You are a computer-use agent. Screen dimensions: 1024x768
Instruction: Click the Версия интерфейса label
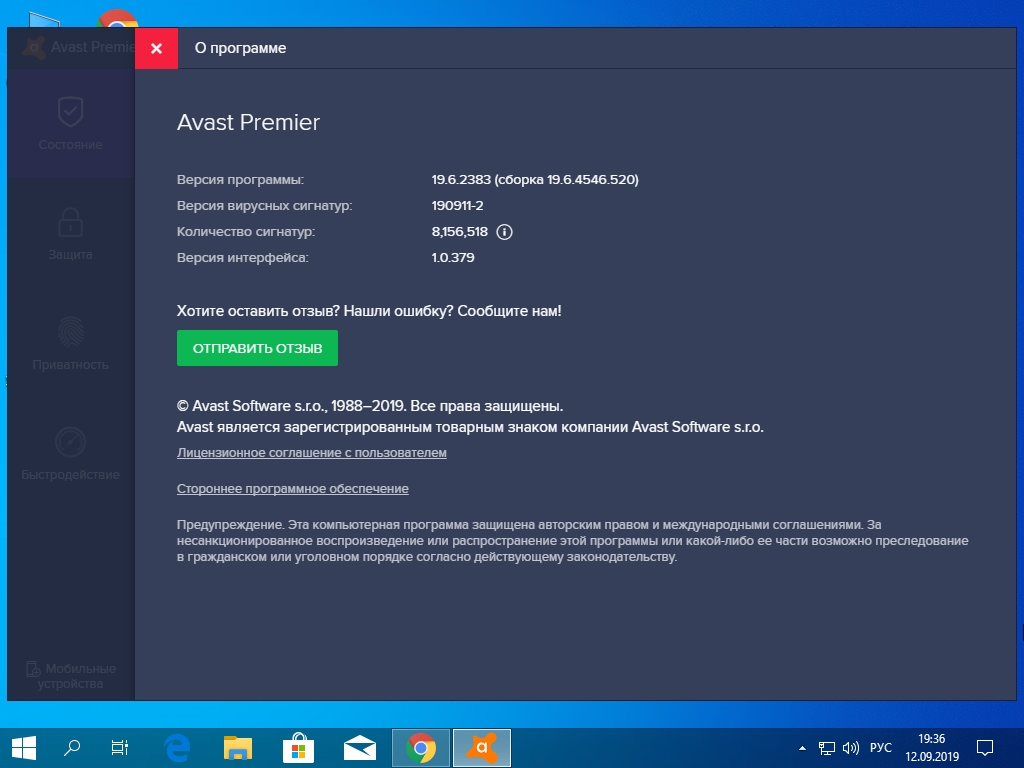(242, 258)
